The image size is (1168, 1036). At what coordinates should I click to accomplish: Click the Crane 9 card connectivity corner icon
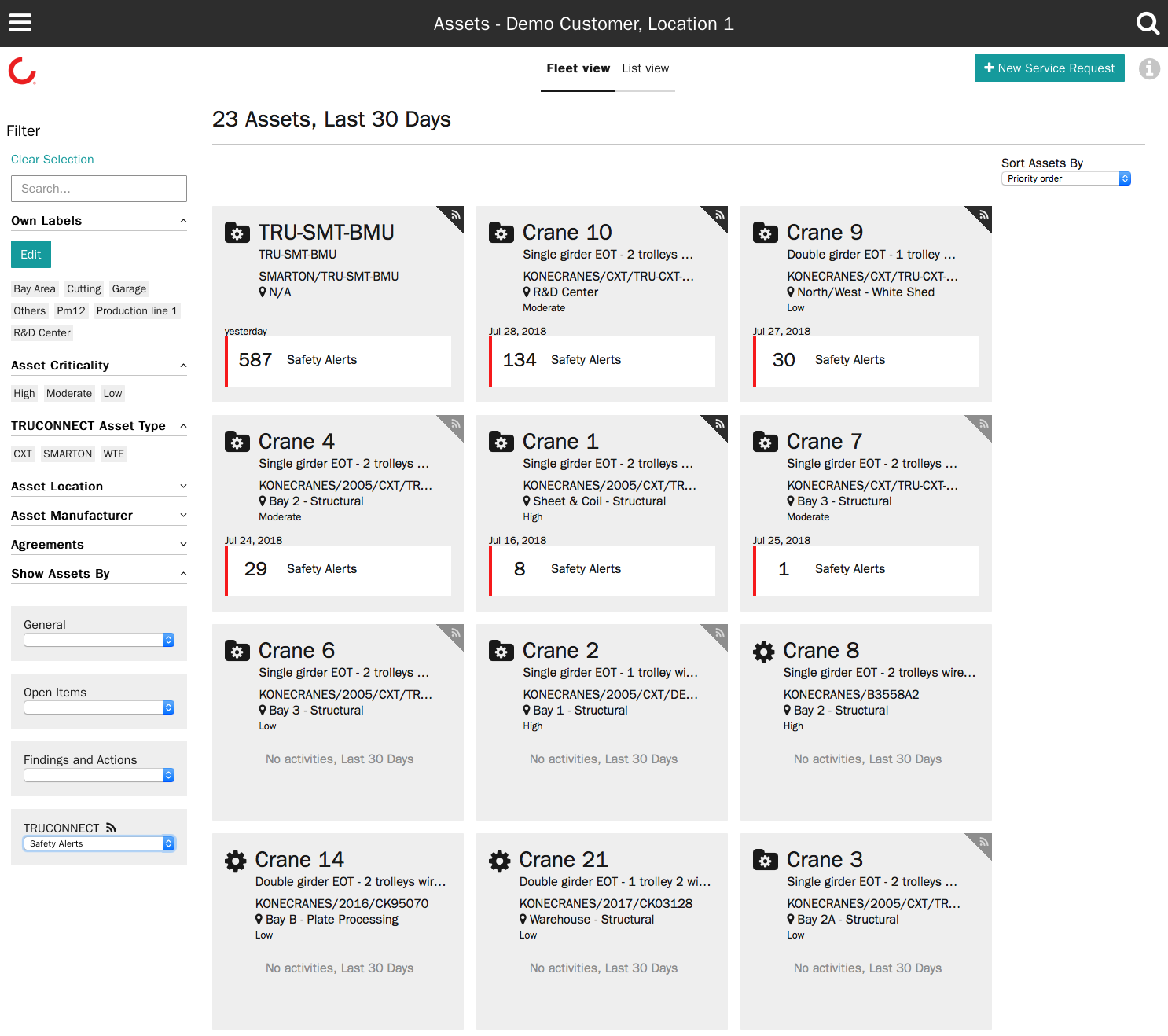pyautogui.click(x=983, y=215)
